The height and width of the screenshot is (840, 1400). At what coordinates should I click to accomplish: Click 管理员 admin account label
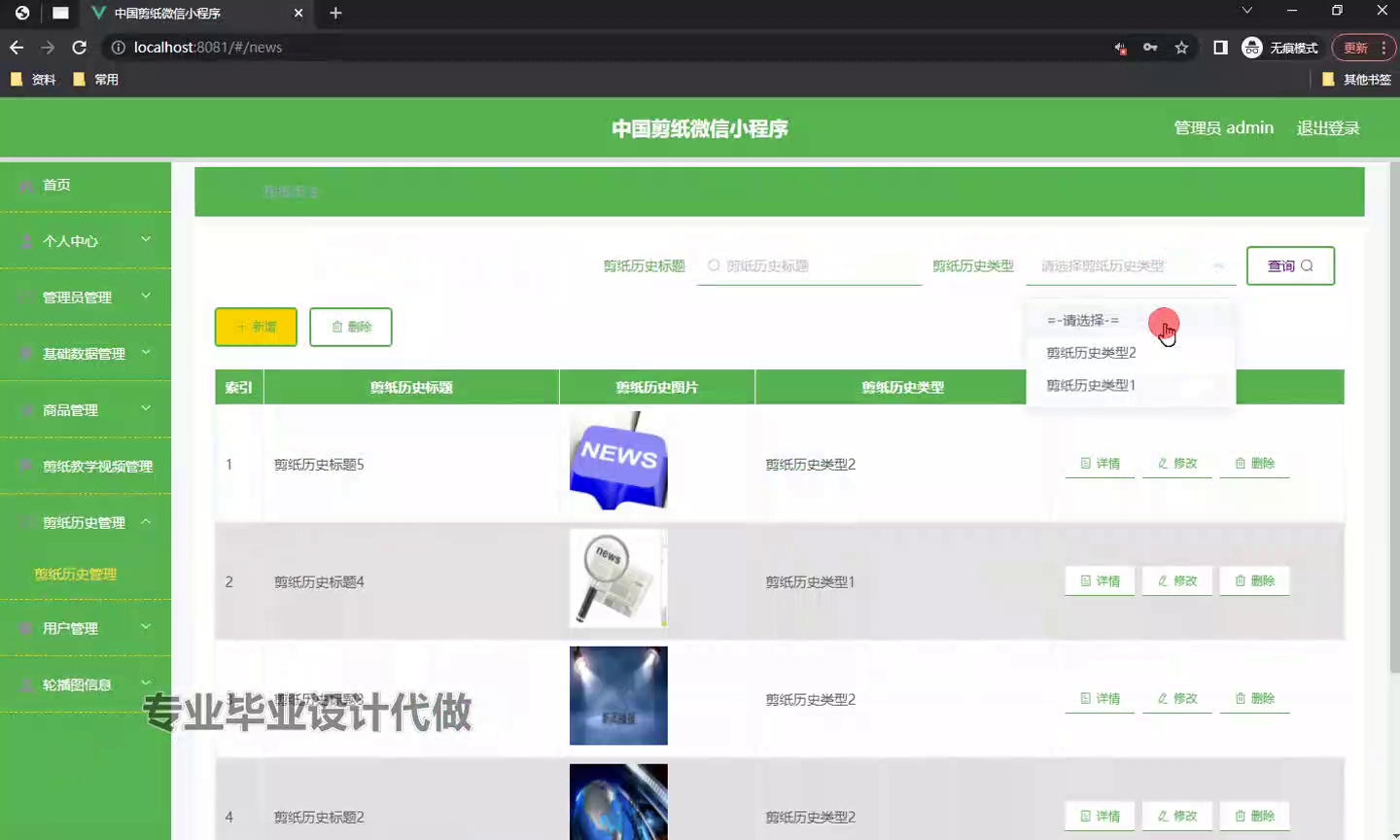[1223, 127]
